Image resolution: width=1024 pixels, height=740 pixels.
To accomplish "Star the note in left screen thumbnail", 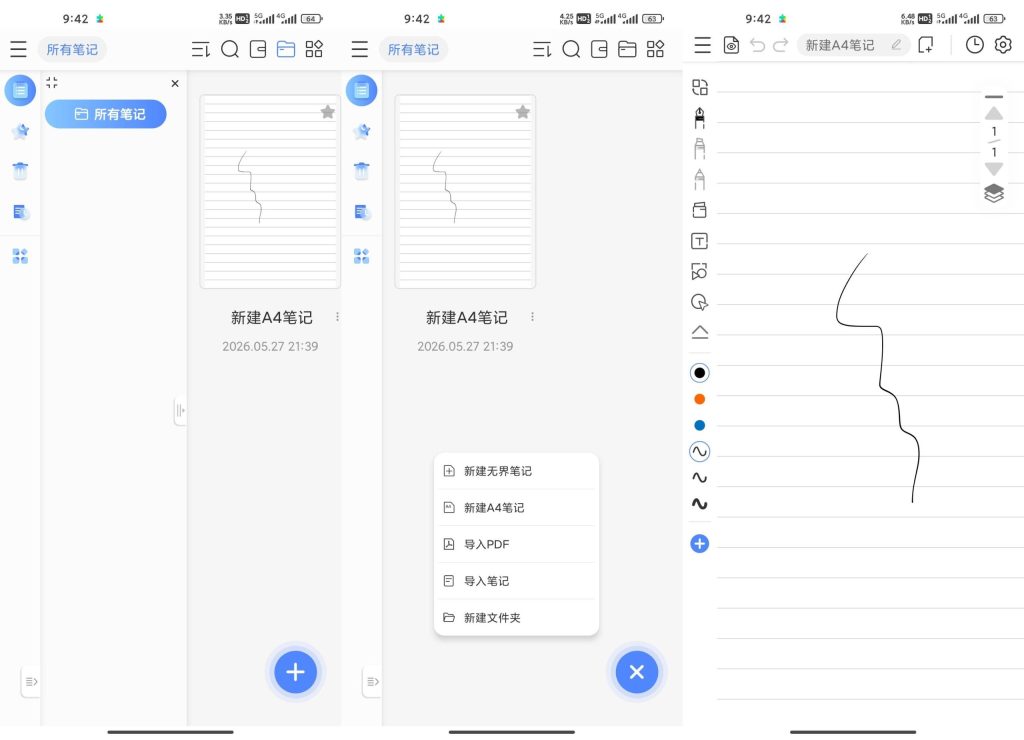I will point(328,112).
